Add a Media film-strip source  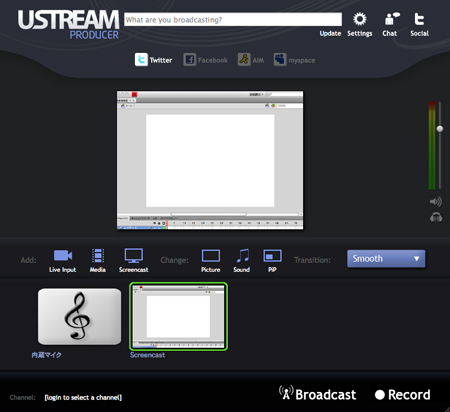[x=98, y=256]
